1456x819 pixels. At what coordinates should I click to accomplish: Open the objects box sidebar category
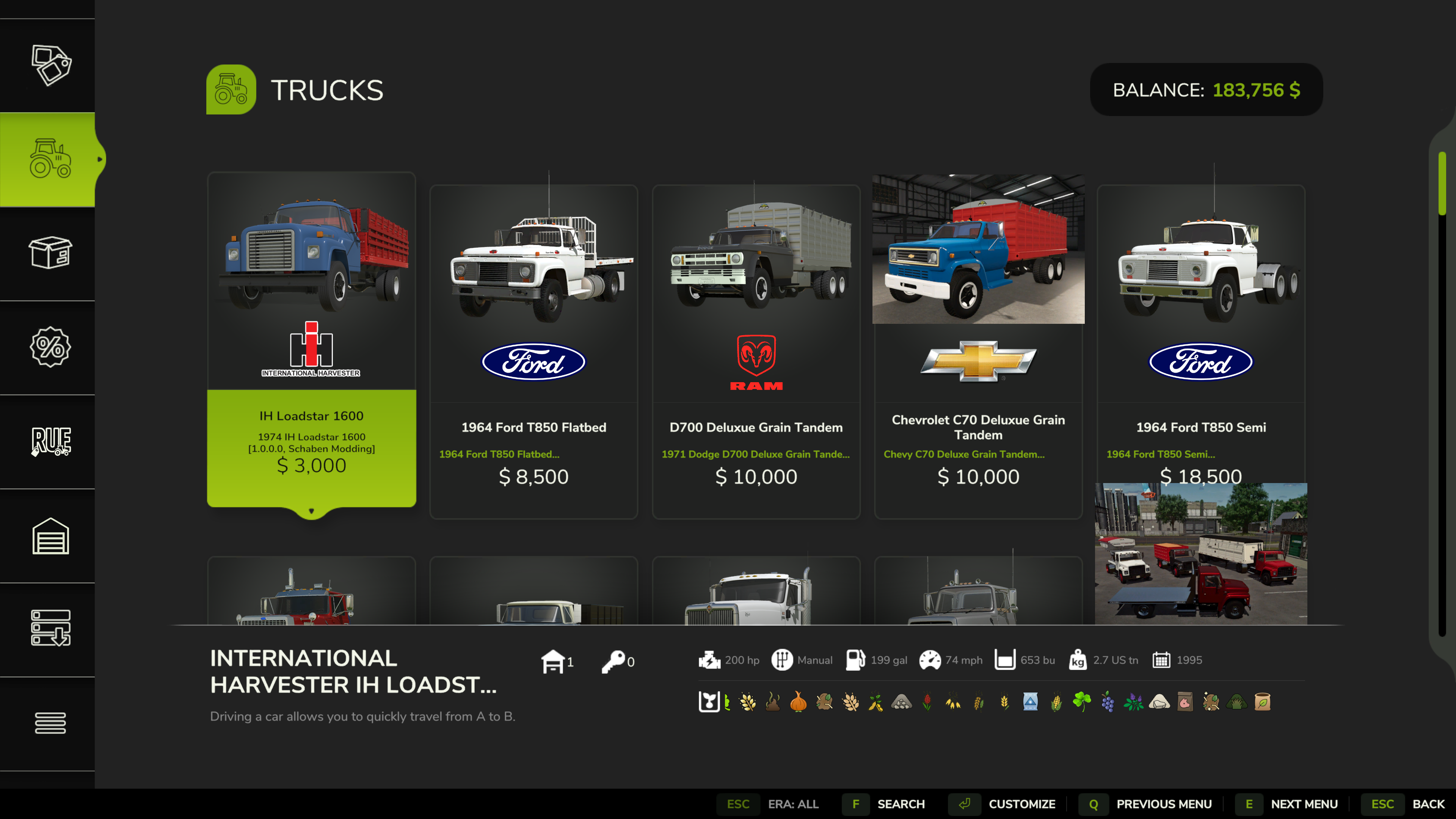tap(50, 253)
